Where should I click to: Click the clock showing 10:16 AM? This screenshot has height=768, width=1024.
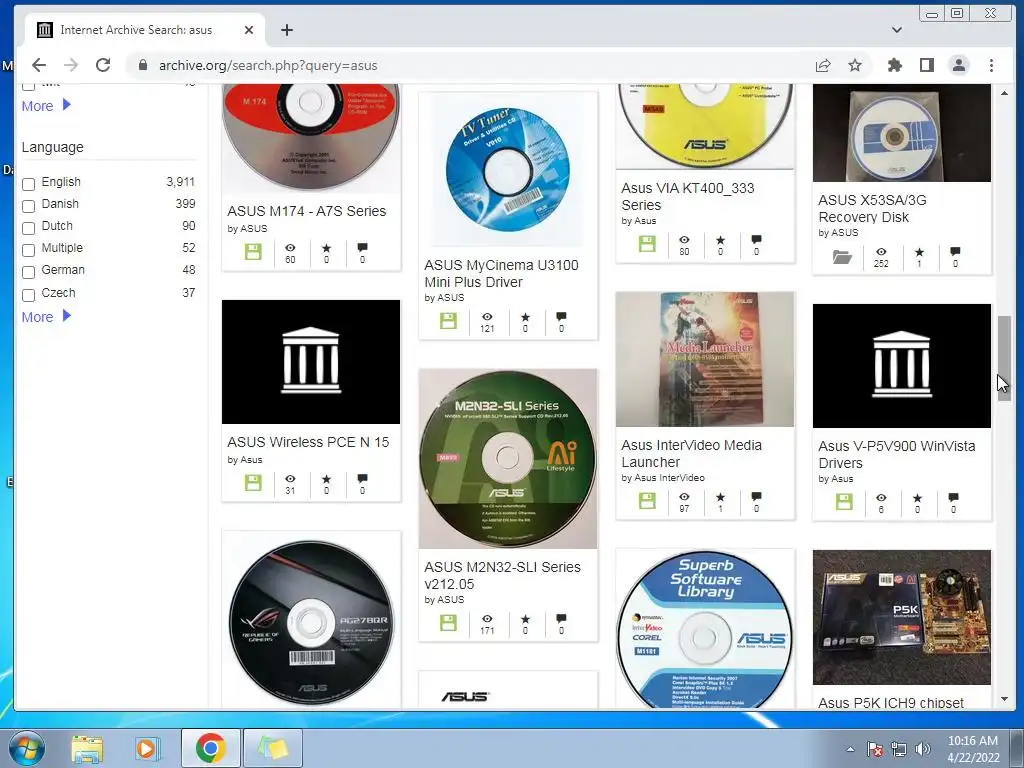click(972, 741)
